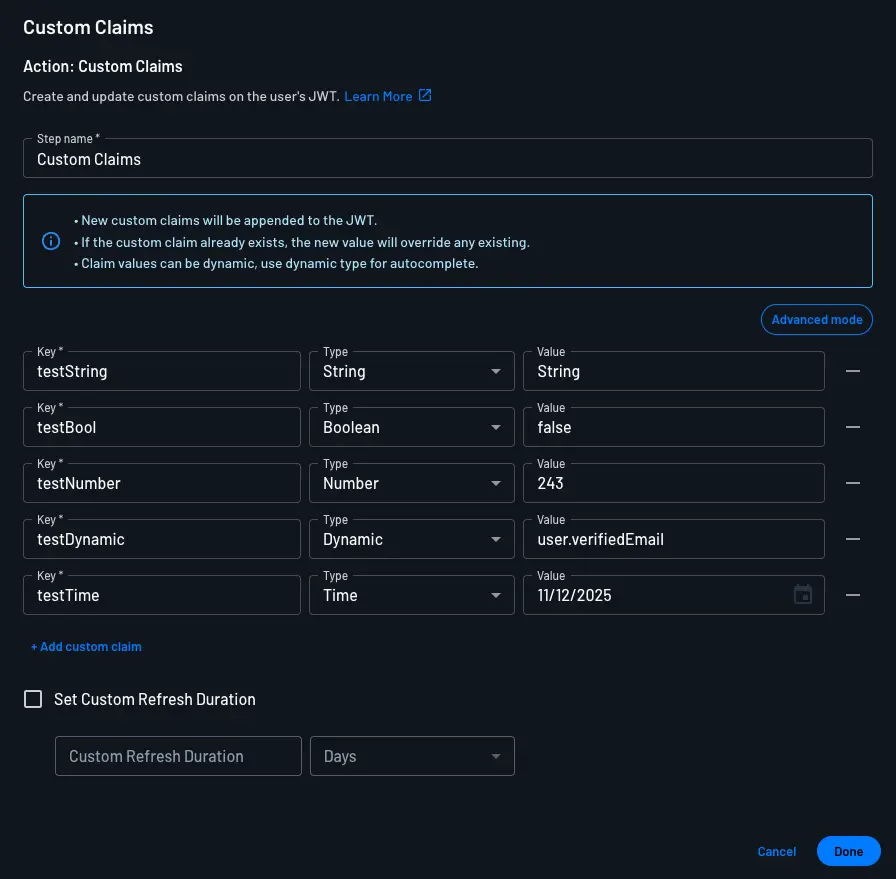The height and width of the screenshot is (879, 896).
Task: Remove the testTime claim row
Action: [852, 595]
